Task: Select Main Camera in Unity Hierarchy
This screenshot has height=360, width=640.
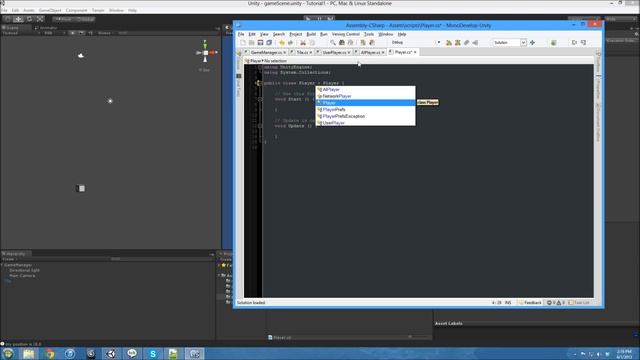Action: (x=22, y=276)
